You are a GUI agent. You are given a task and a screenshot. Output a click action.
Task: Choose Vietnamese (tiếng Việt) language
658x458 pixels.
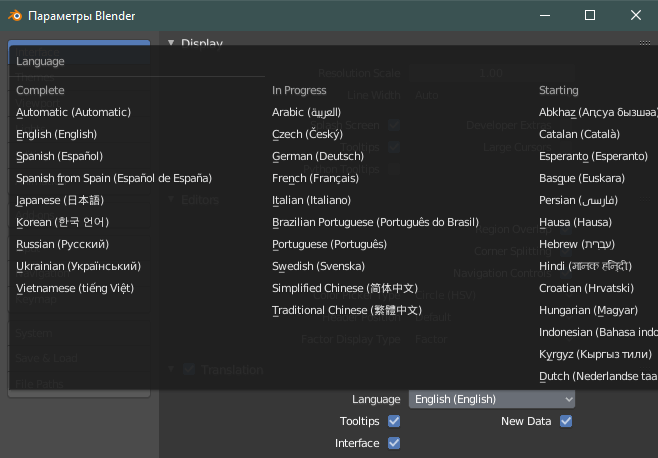pyautogui.click(x=74, y=288)
